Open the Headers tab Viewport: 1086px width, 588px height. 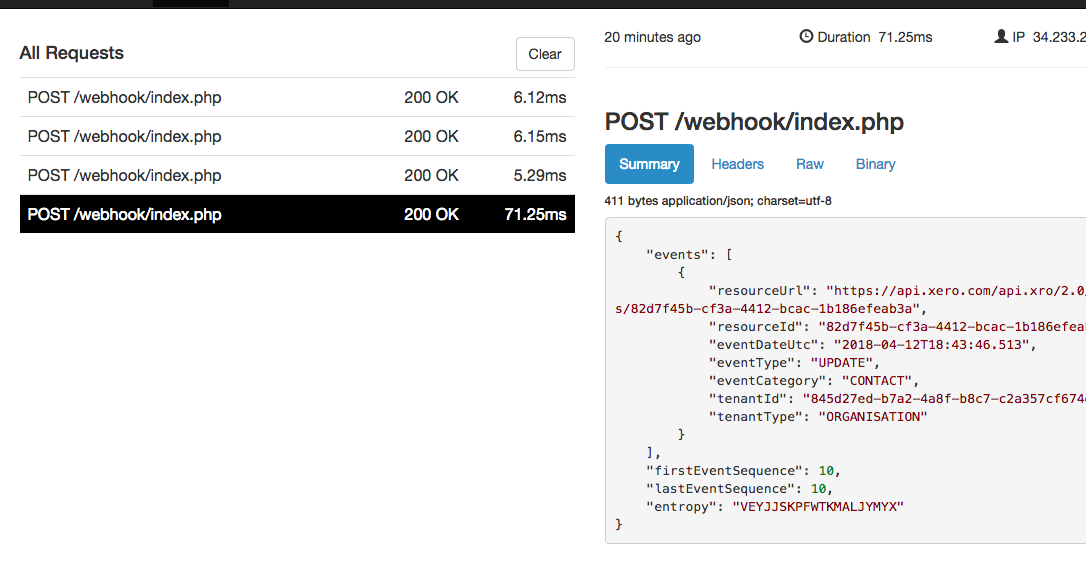[737, 164]
